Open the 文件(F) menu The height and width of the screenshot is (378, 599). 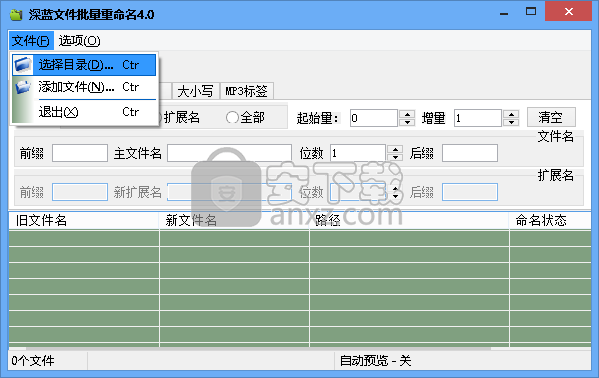coord(31,41)
